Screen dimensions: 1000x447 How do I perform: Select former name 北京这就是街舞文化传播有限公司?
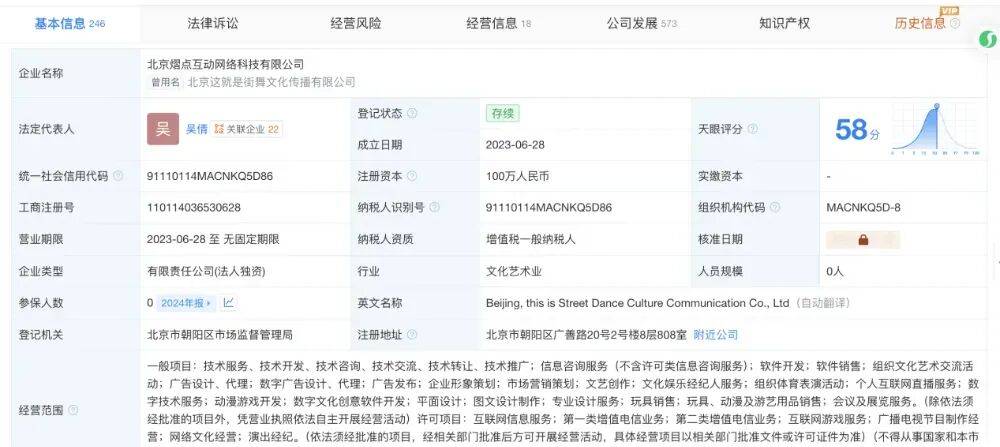tap(271, 82)
